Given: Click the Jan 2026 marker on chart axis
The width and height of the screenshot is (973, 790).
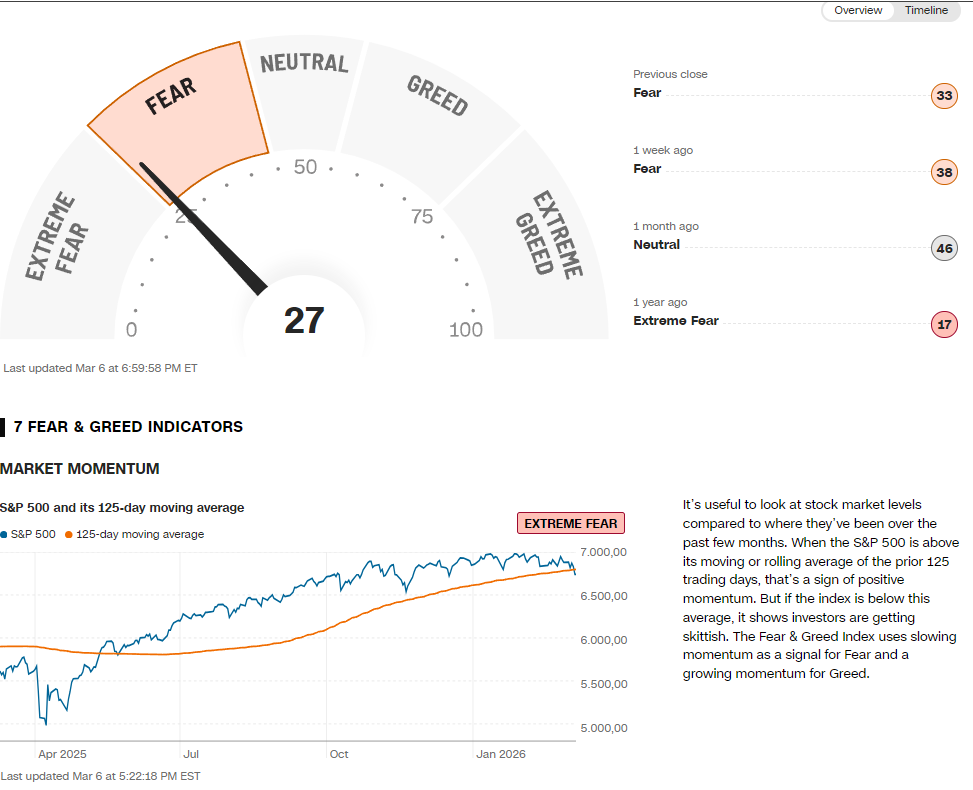Looking at the screenshot, I should pyautogui.click(x=500, y=754).
